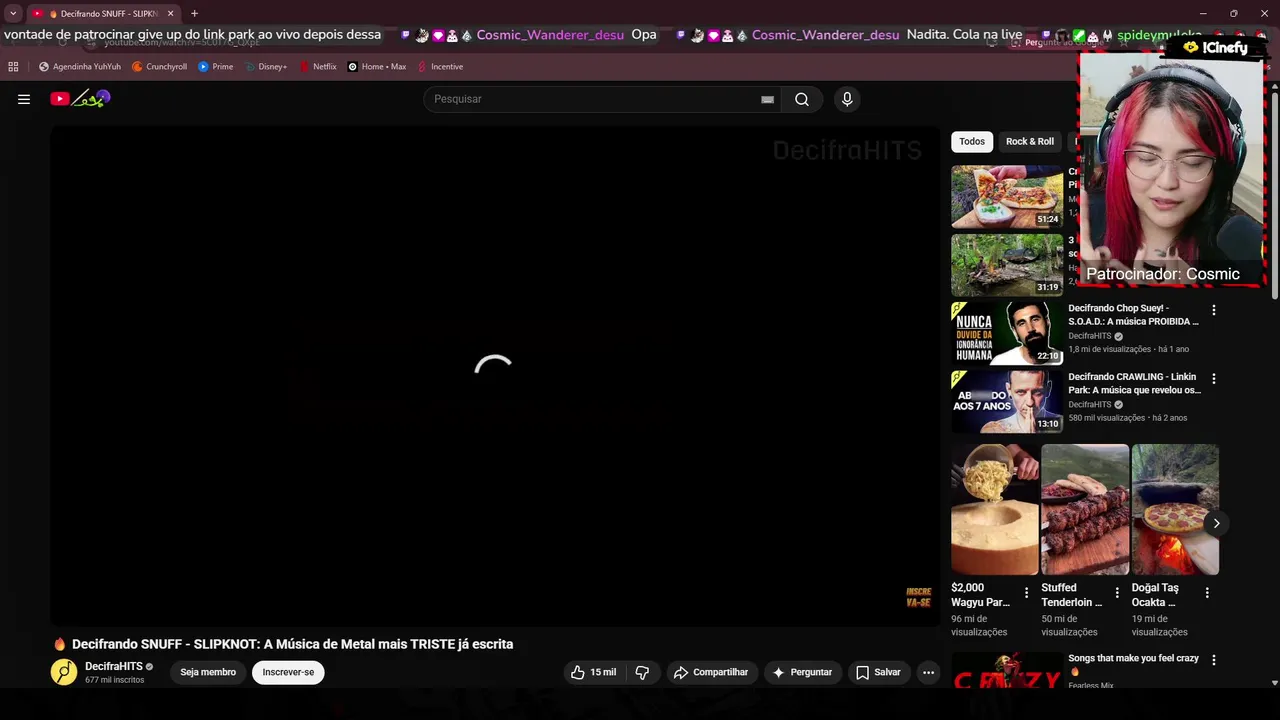The width and height of the screenshot is (1280, 720).
Task: Open Doğal Taş Ocakta pizza short thumbnail
Action: click(x=1175, y=509)
